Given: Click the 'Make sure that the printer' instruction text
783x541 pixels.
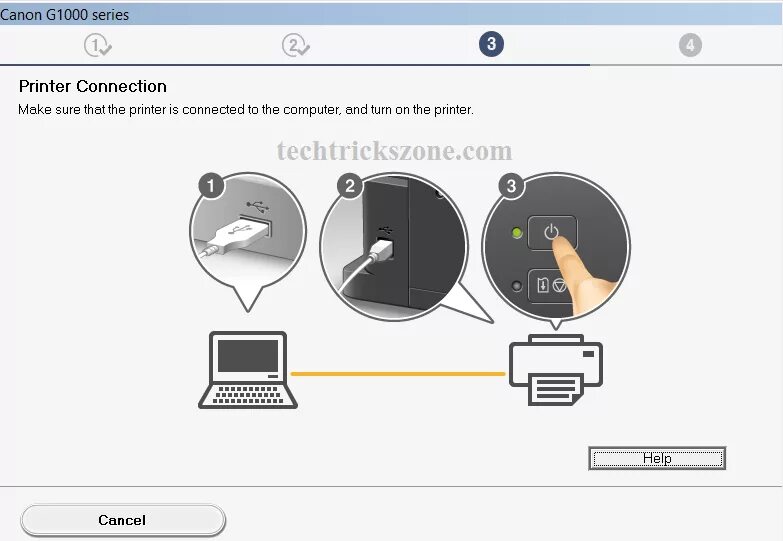Looking at the screenshot, I should (x=246, y=109).
